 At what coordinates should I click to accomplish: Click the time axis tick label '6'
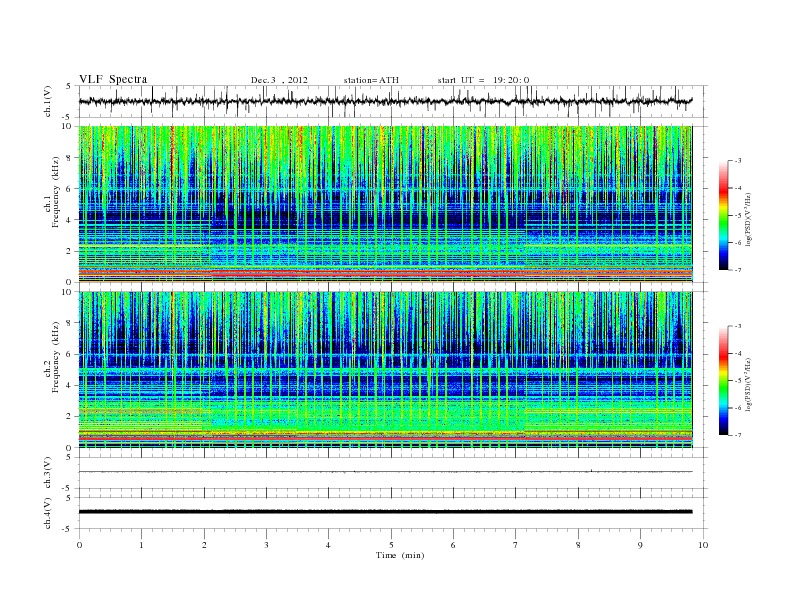(453, 545)
